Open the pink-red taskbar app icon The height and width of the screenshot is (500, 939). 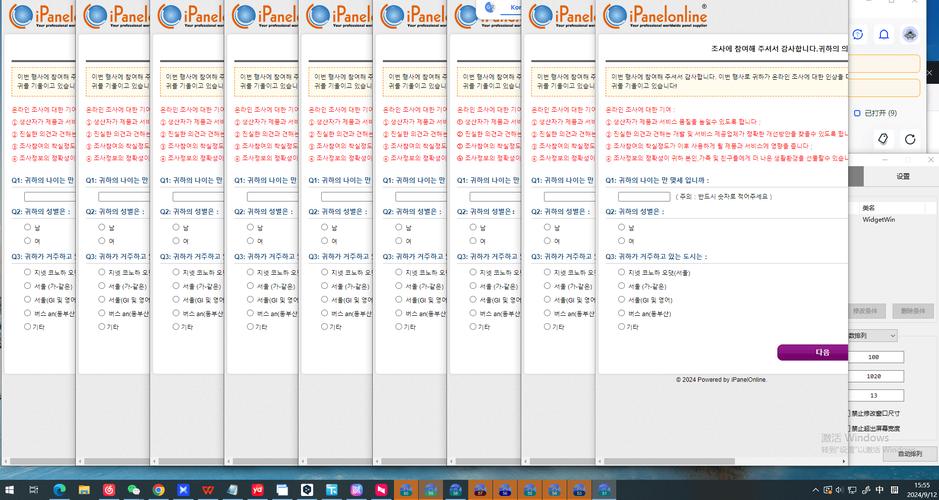381,489
